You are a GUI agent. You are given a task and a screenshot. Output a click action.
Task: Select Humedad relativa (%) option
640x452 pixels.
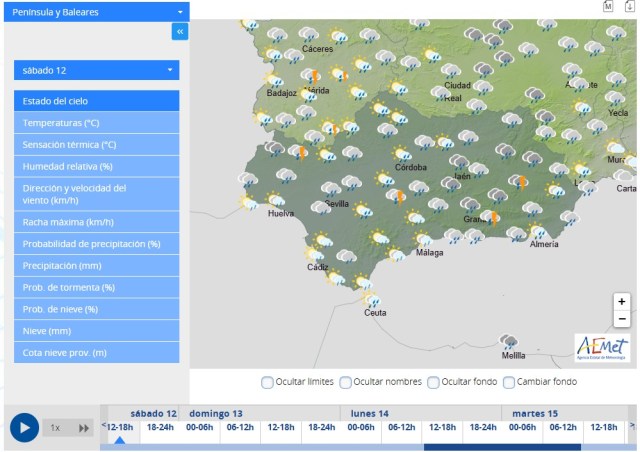coord(97,166)
